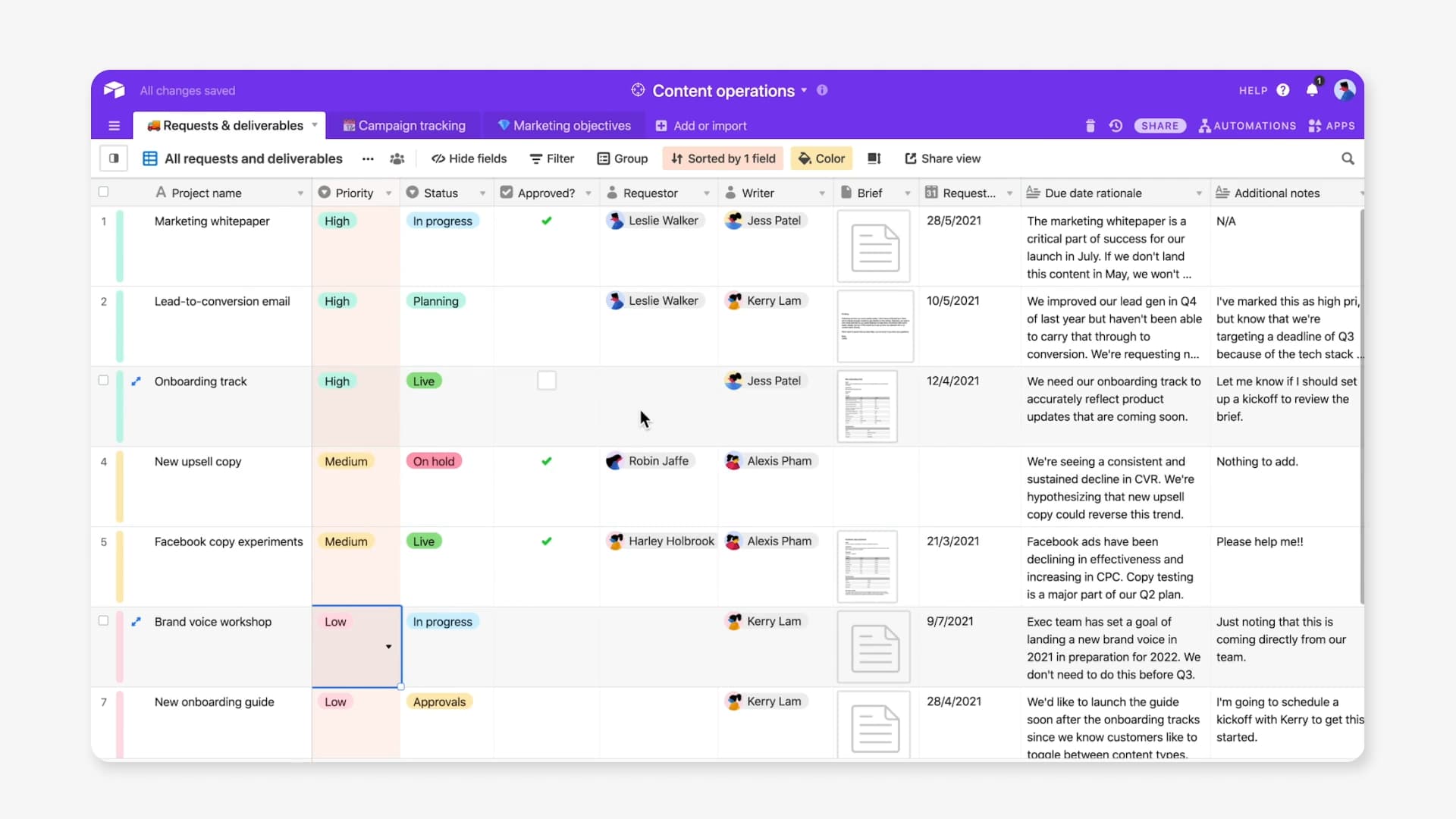This screenshot has height=819, width=1456.
Task: Switch to the Marketing objectives tab
Action: (x=564, y=126)
